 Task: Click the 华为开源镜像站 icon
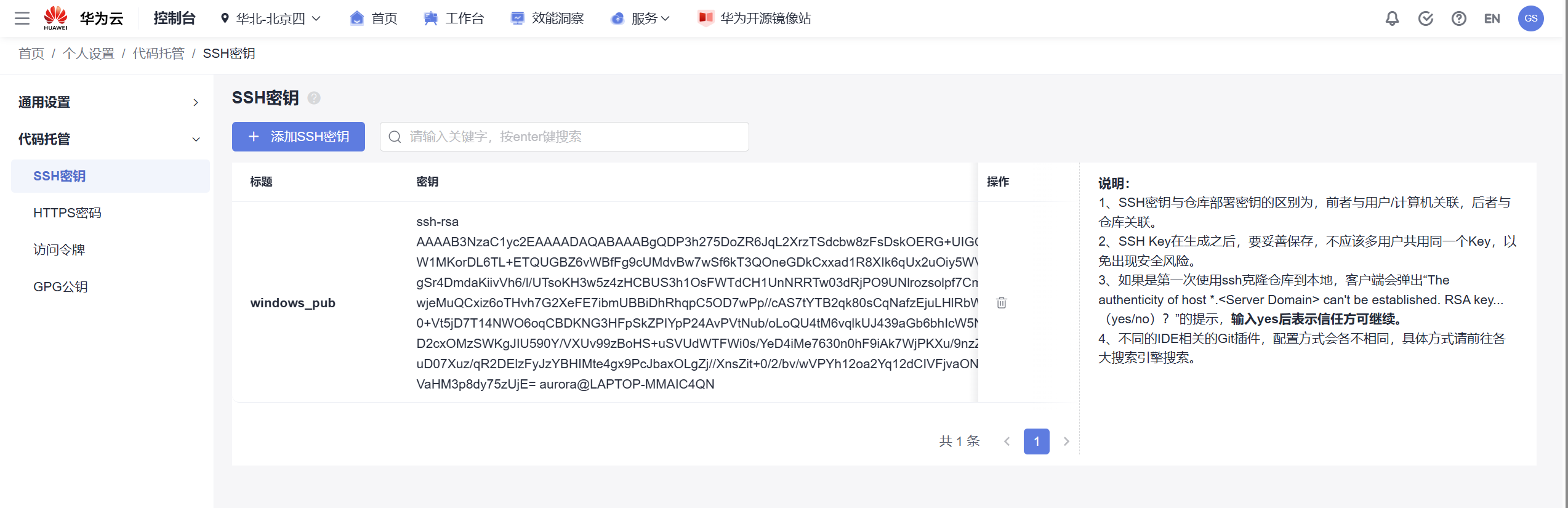[x=706, y=18]
